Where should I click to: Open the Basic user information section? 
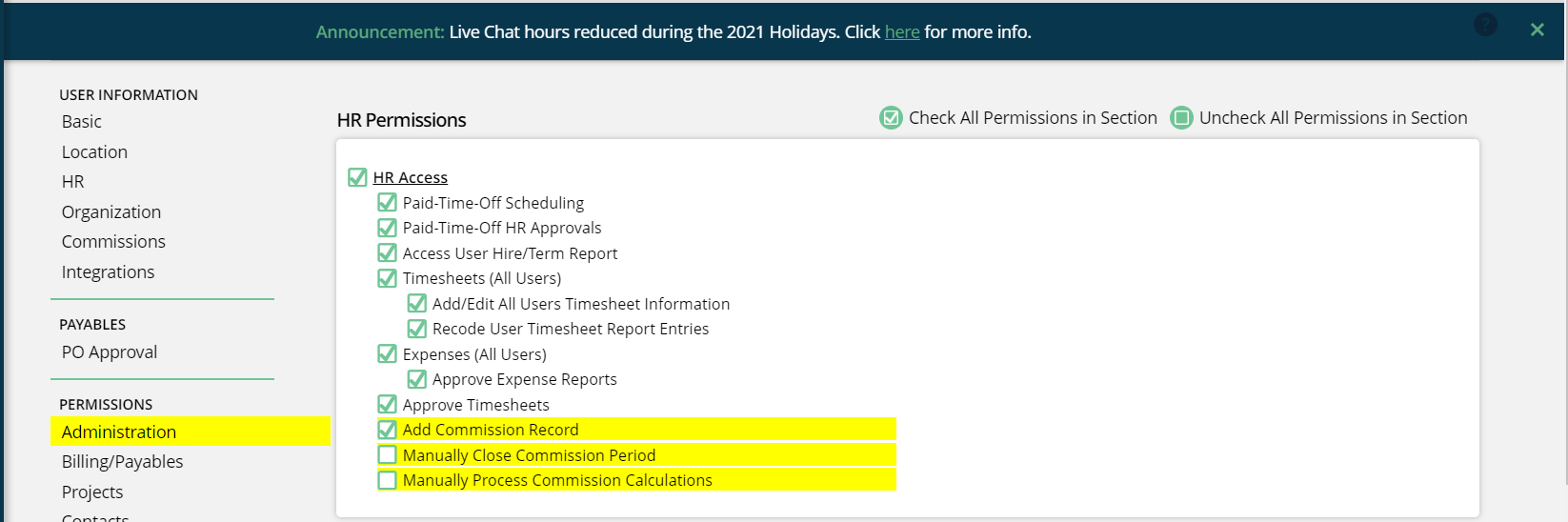82,122
